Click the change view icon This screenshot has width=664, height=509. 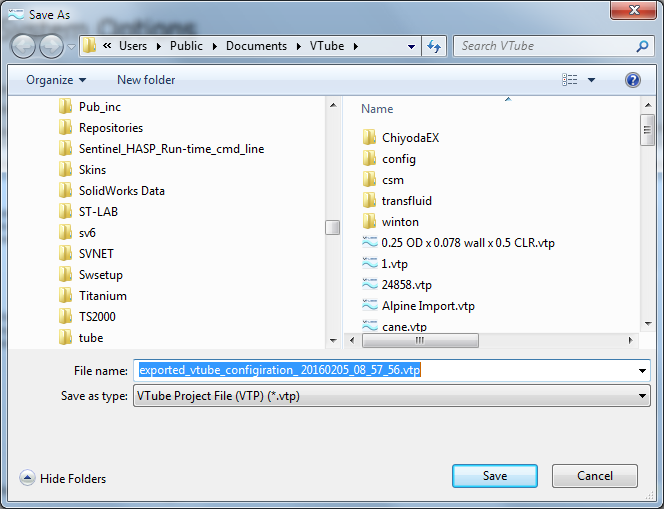coord(570,80)
